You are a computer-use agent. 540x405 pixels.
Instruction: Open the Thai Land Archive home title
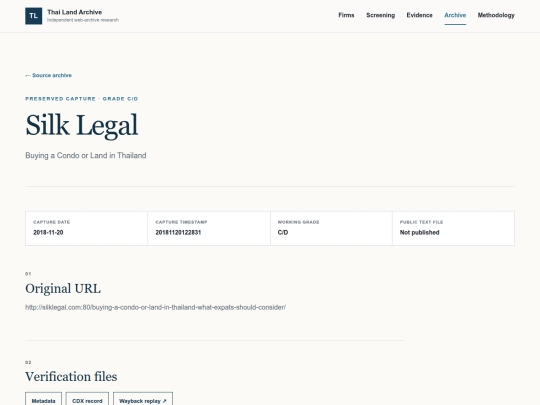[x=74, y=12]
